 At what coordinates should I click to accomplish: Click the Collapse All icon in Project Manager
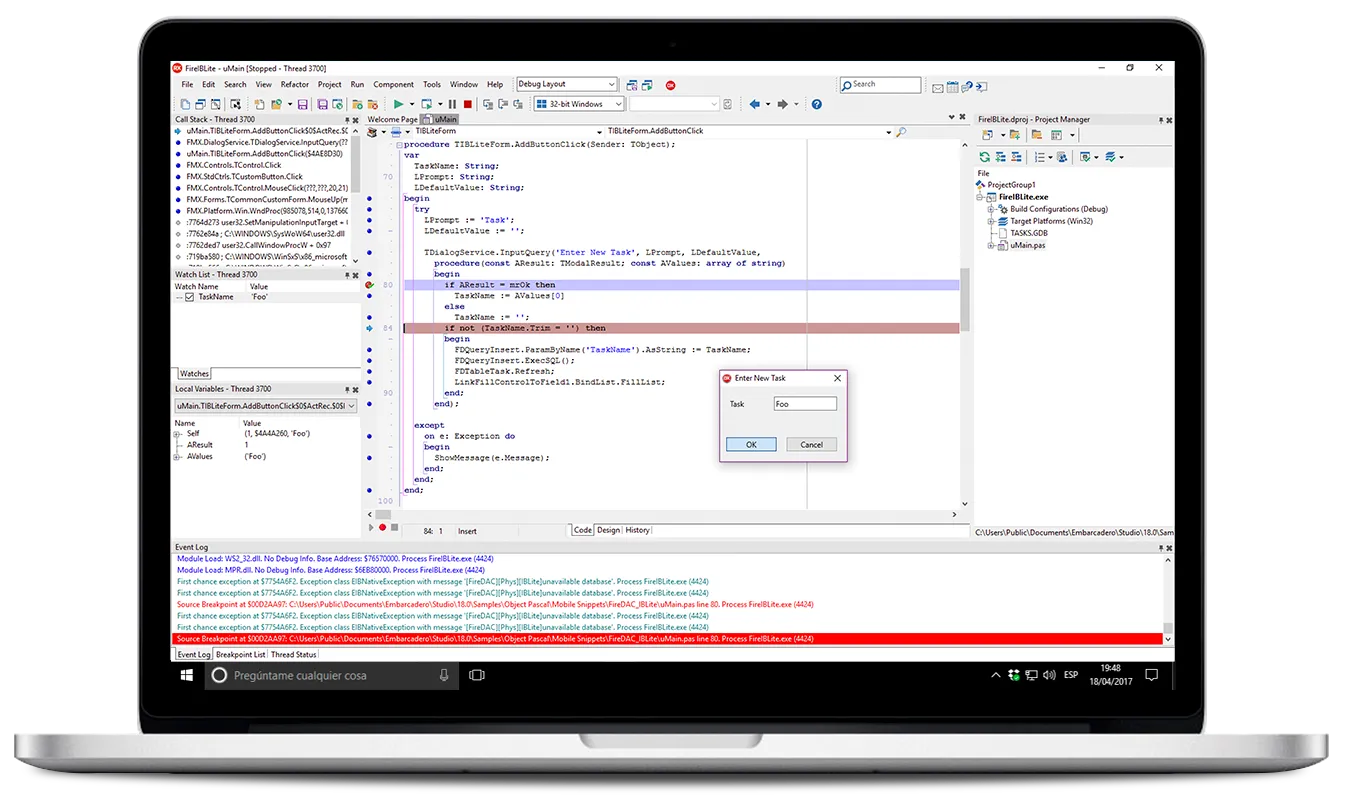[x=1016, y=157]
